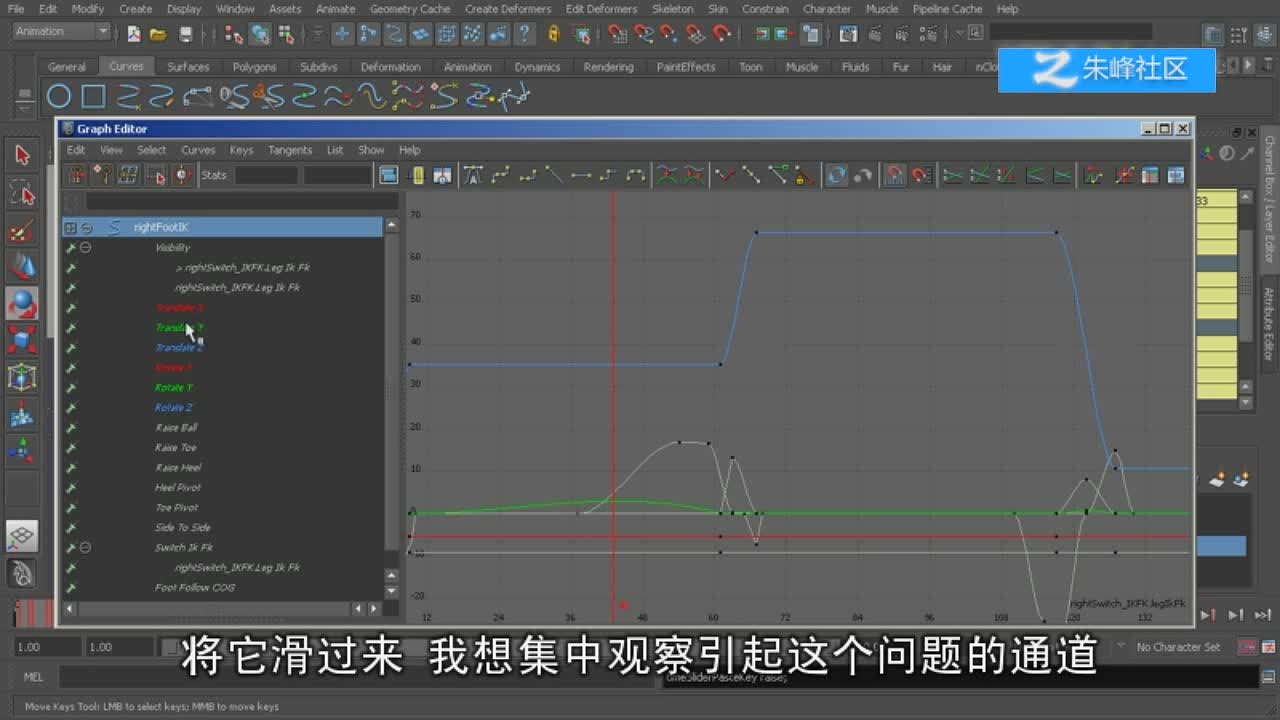Screen dimensions: 1280x720
Task: Toggle Value Snap in Graph Editor toolbar
Action: pyautogui.click(x=921, y=175)
